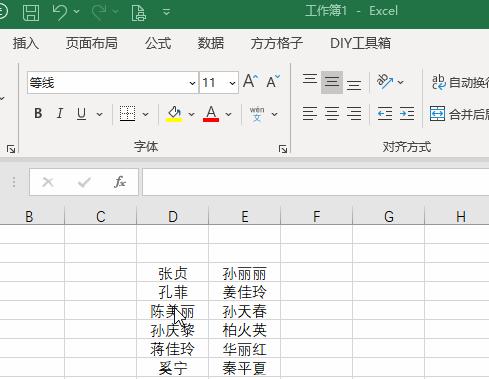The image size is (489, 379).
Task: Expand the font size dropdown showing 11
Action: click(x=232, y=83)
